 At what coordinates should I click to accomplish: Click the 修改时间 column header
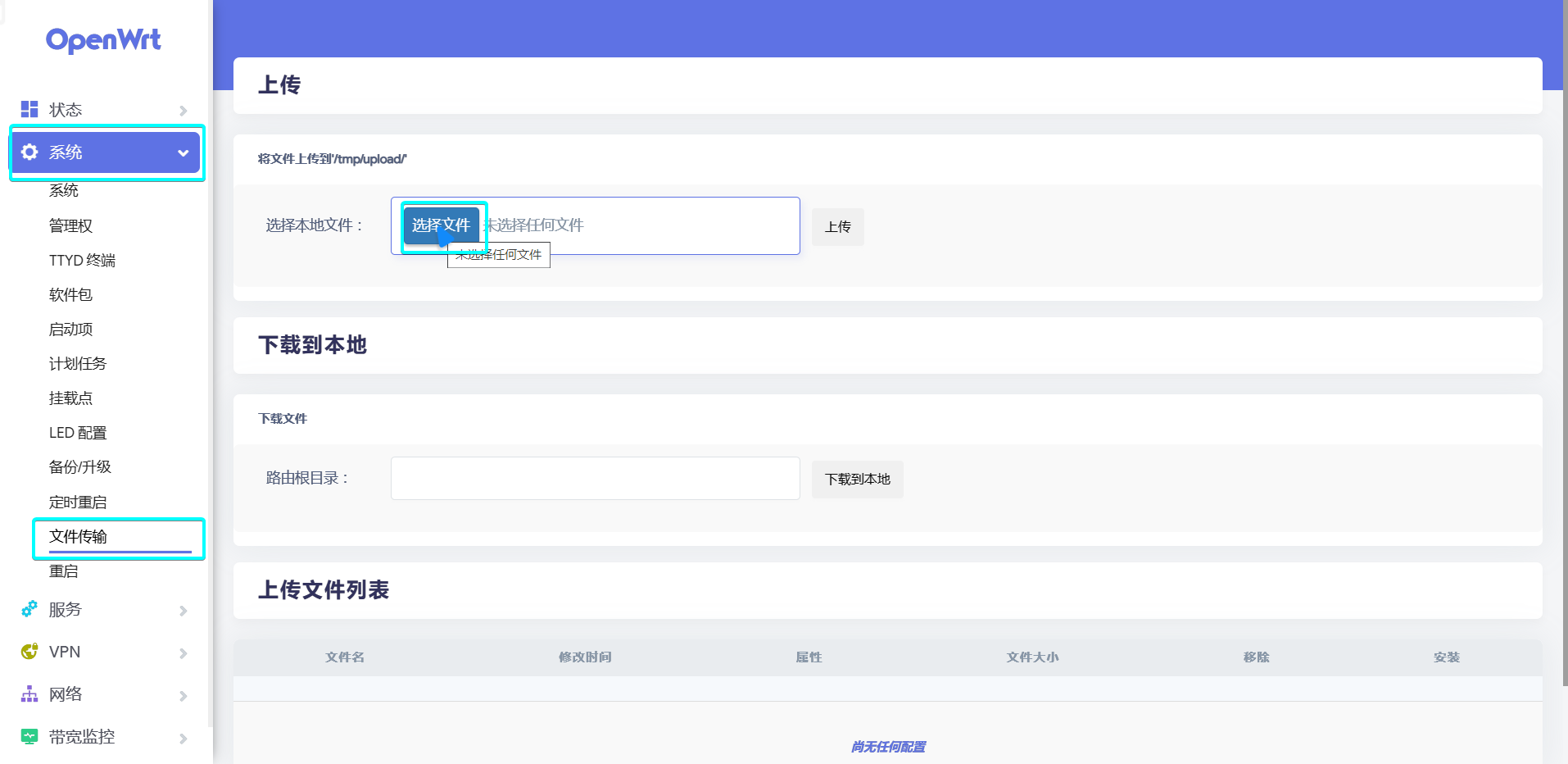tap(585, 657)
